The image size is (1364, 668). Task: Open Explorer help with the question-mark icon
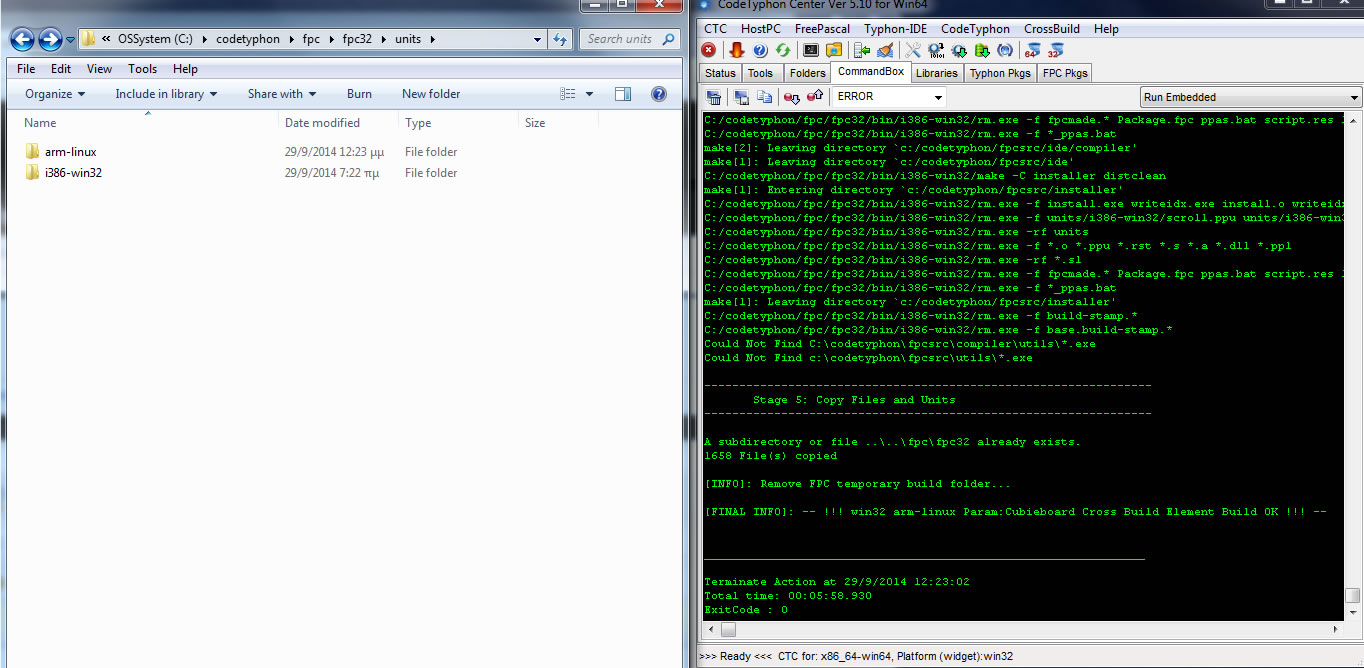(659, 94)
